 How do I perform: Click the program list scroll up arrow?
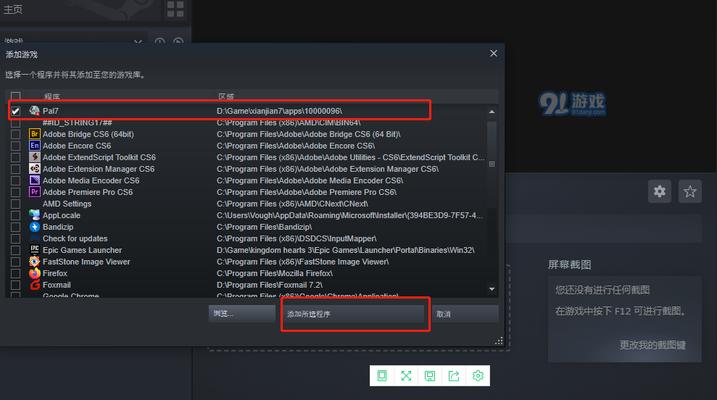point(492,112)
